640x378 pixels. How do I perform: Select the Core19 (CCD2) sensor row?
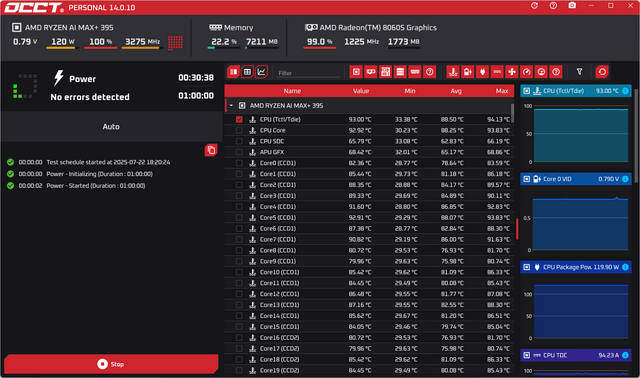coord(369,370)
